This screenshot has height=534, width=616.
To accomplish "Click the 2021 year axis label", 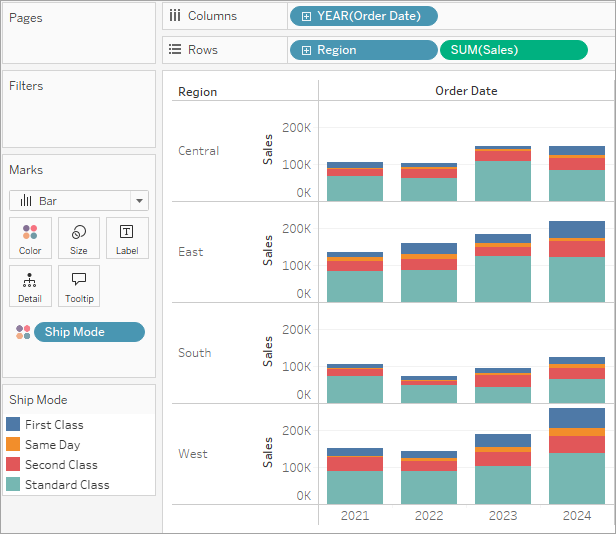I will (355, 516).
